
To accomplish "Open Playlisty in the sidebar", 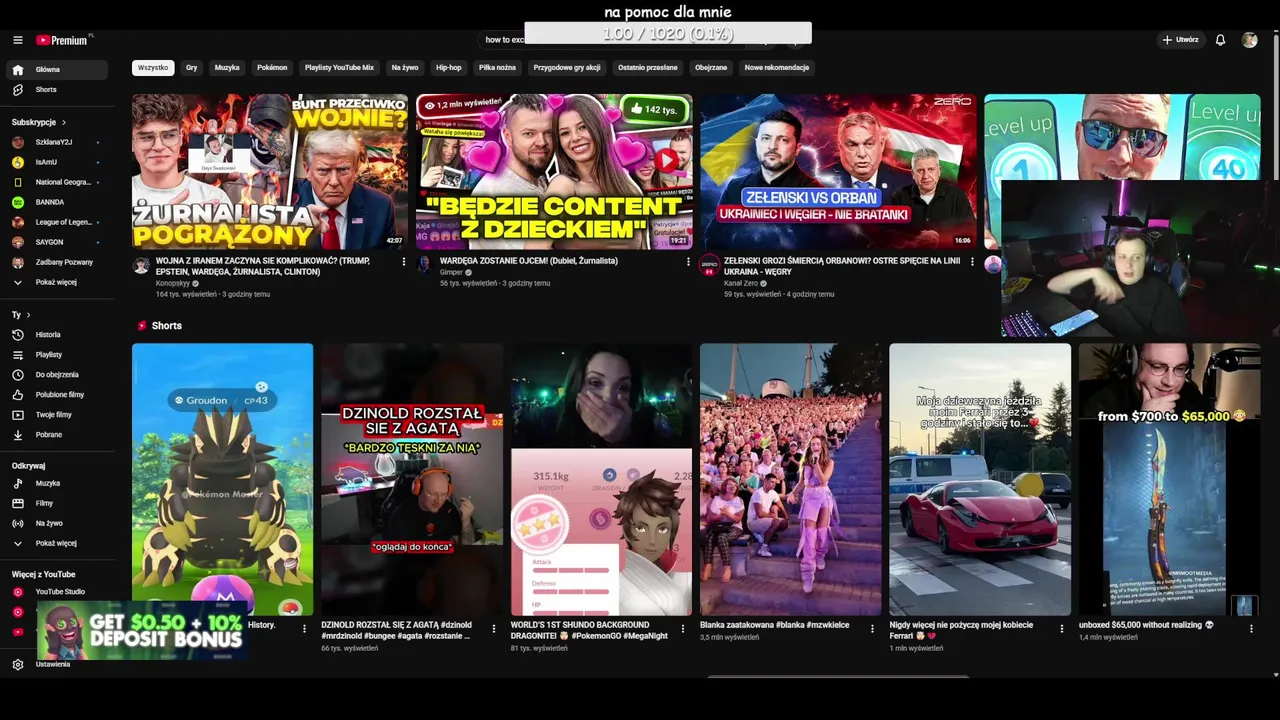I will click(56, 355).
